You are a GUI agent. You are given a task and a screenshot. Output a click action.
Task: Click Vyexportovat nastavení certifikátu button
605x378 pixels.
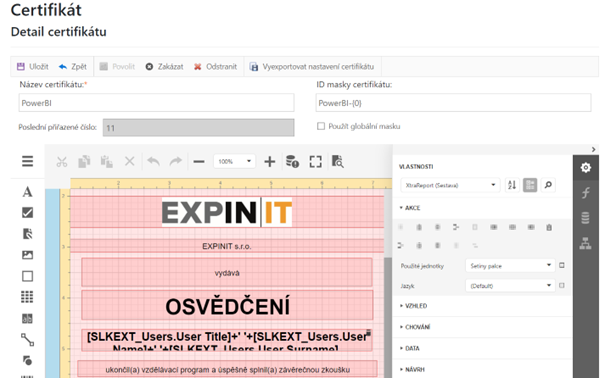coord(312,67)
